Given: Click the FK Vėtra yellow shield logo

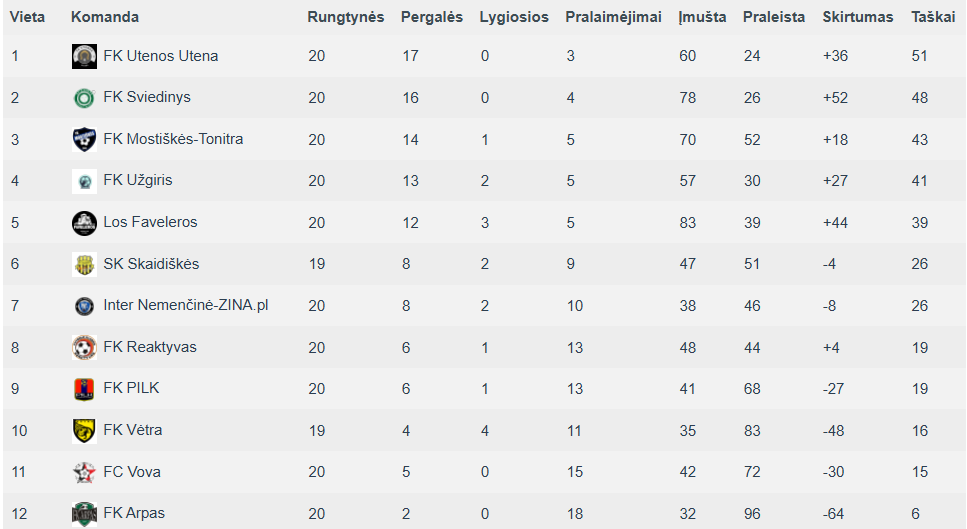Looking at the screenshot, I should [x=84, y=431].
